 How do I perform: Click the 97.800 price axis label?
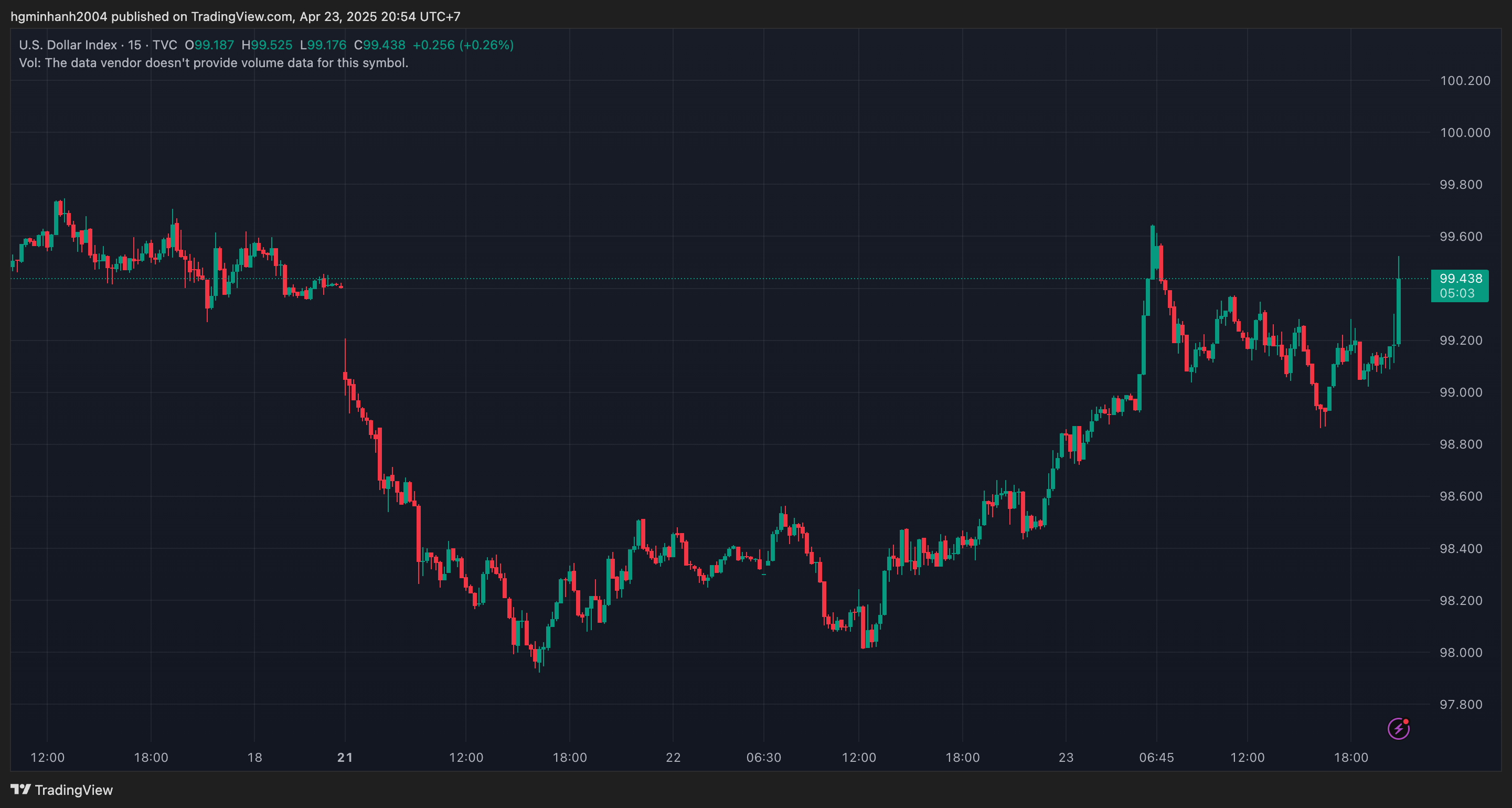pyautogui.click(x=1461, y=705)
